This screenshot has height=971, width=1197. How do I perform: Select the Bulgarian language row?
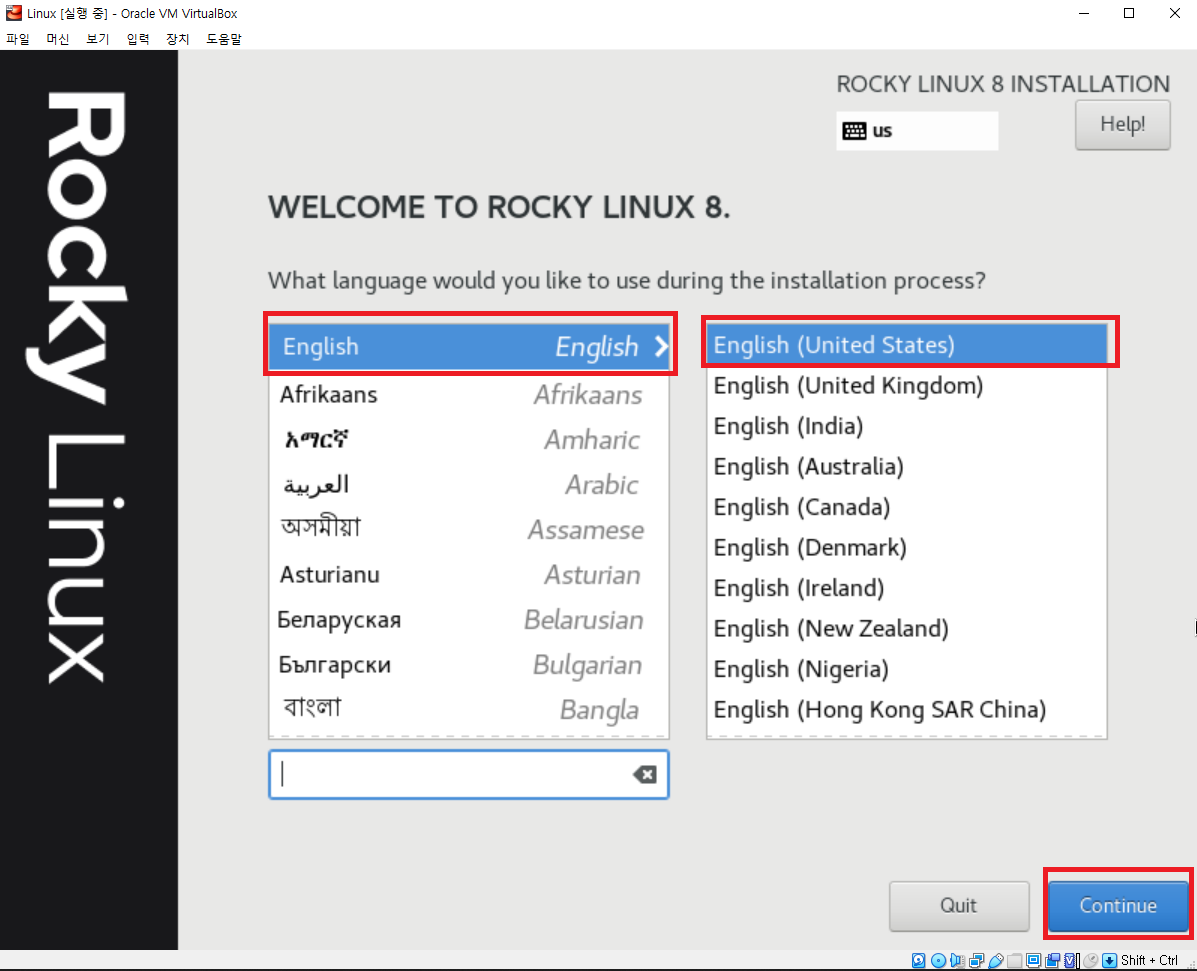click(469, 665)
